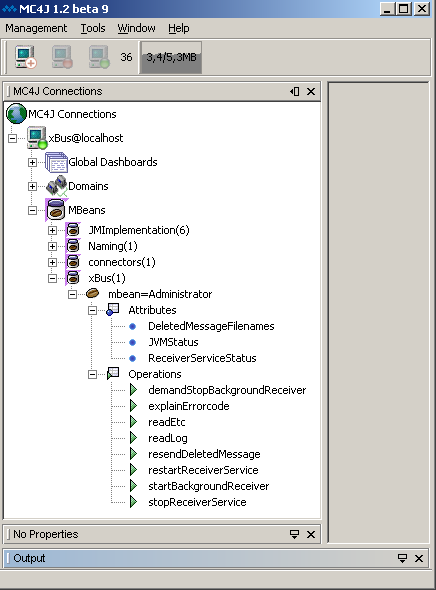Image resolution: width=436 pixels, height=590 pixels.
Task: Select the JVMStatus attribute
Action: point(173,342)
